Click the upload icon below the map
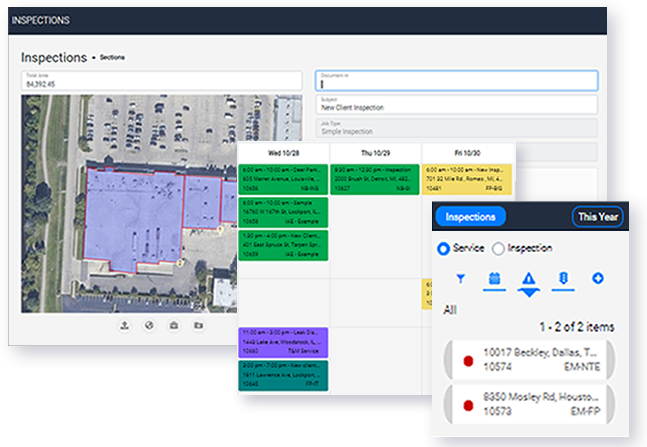Image resolution: width=647 pixels, height=447 pixels. click(x=125, y=326)
